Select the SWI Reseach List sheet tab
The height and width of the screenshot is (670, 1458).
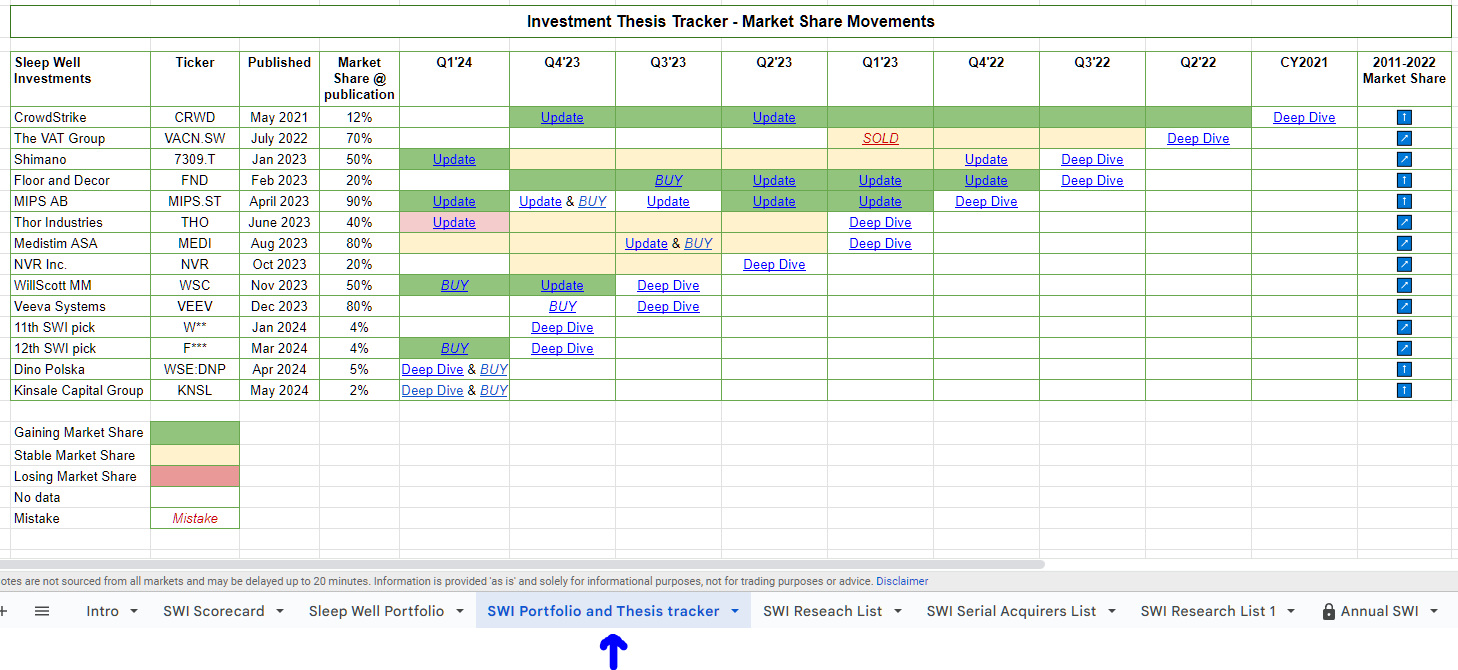pyautogui.click(x=822, y=611)
